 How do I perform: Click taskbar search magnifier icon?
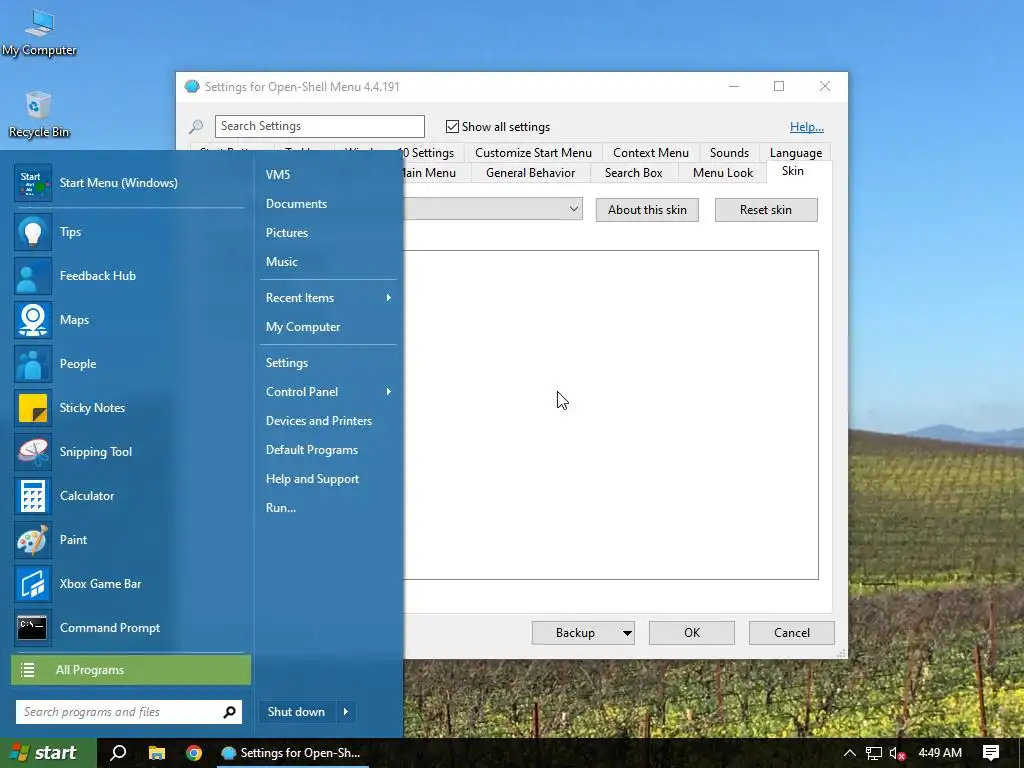[x=118, y=753]
